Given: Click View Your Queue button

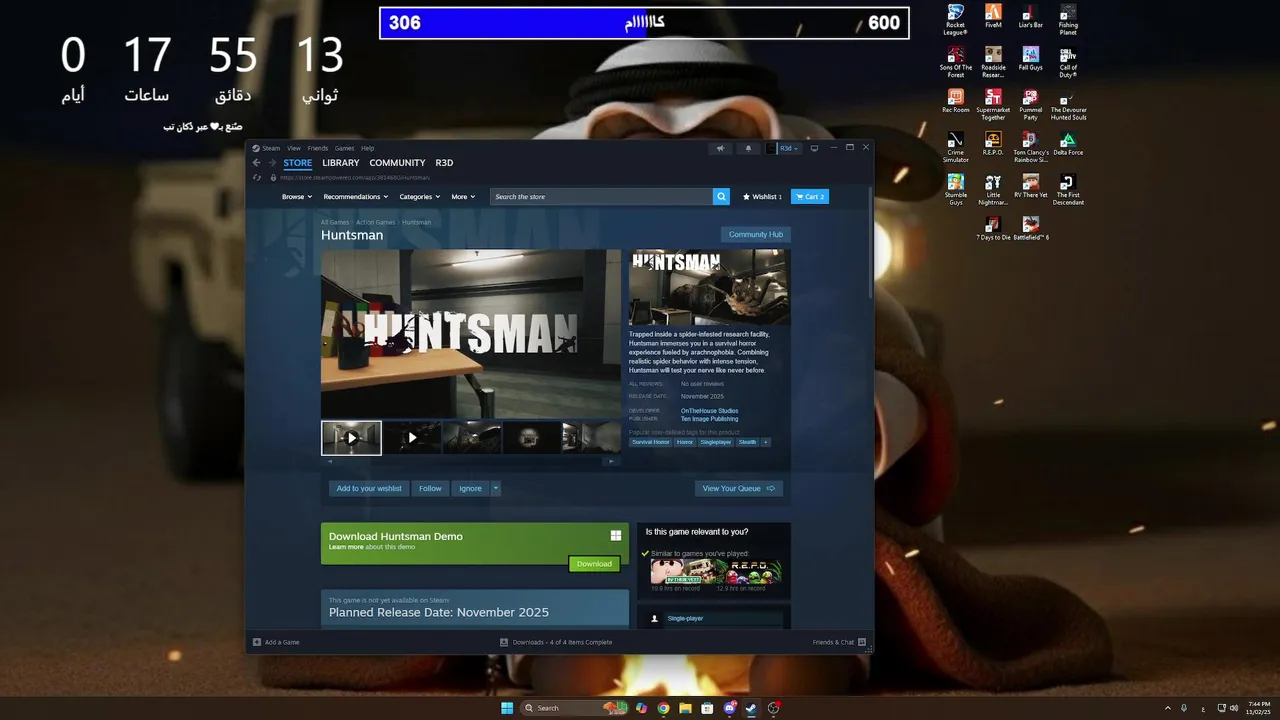Looking at the screenshot, I should pos(739,488).
